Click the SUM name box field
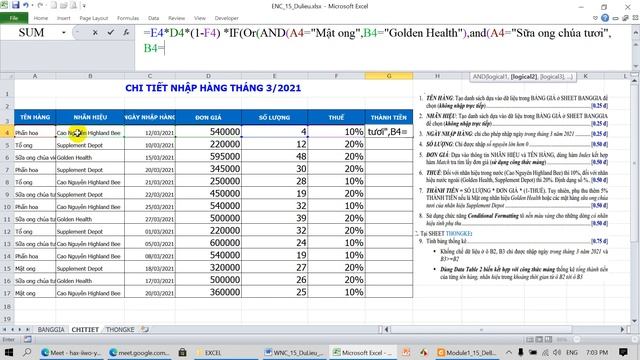 [x=31, y=33]
